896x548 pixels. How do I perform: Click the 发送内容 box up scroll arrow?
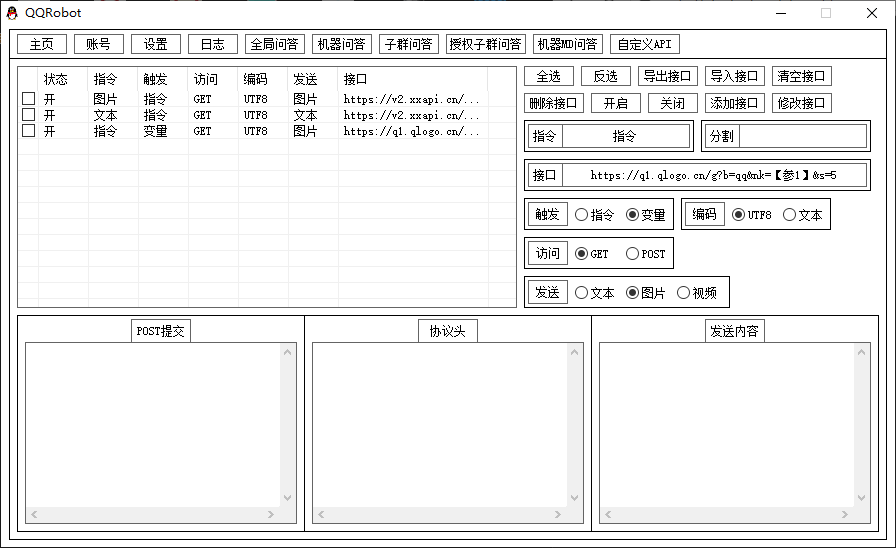click(862, 352)
